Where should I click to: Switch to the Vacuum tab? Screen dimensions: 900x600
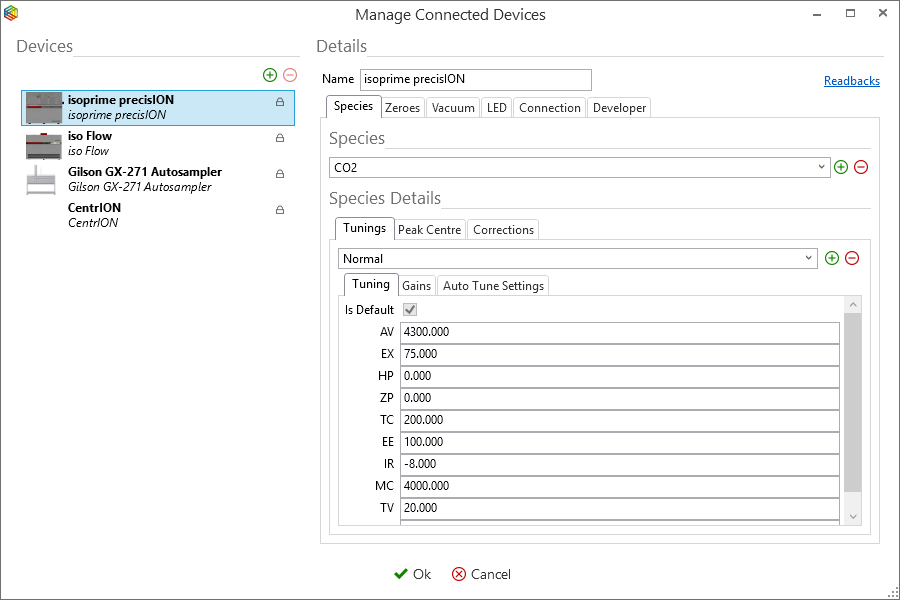(x=453, y=108)
